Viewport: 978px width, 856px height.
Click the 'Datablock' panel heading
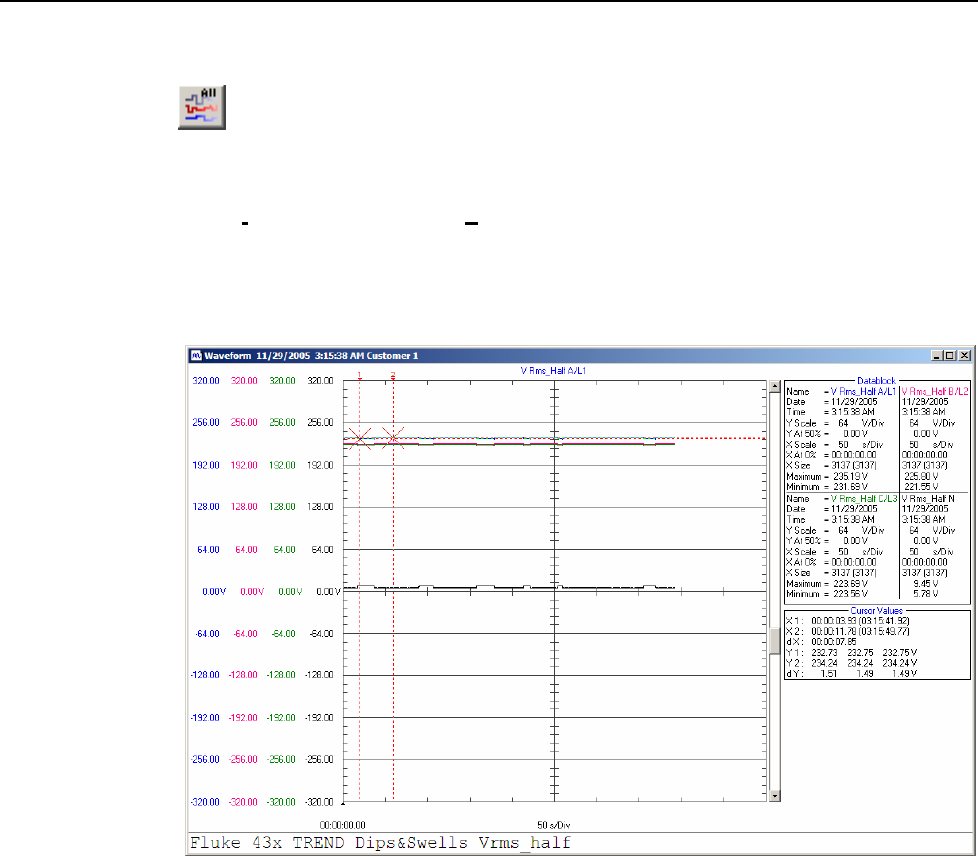(876, 381)
